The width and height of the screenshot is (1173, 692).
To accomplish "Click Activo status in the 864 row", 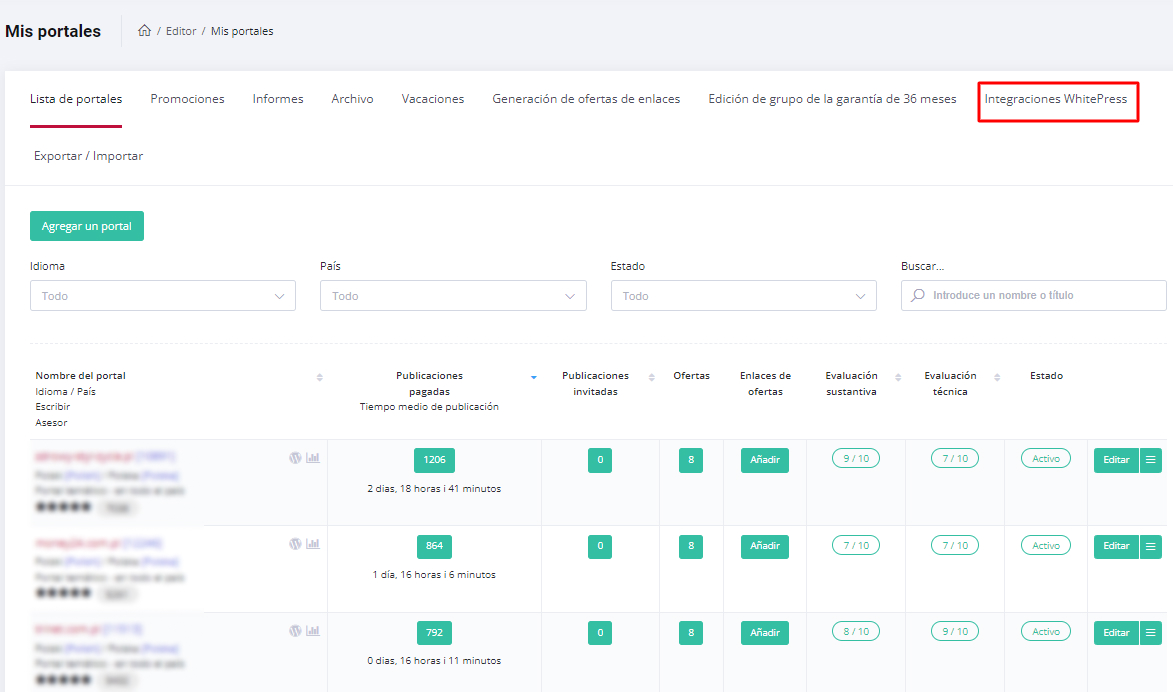I will tap(1046, 545).
